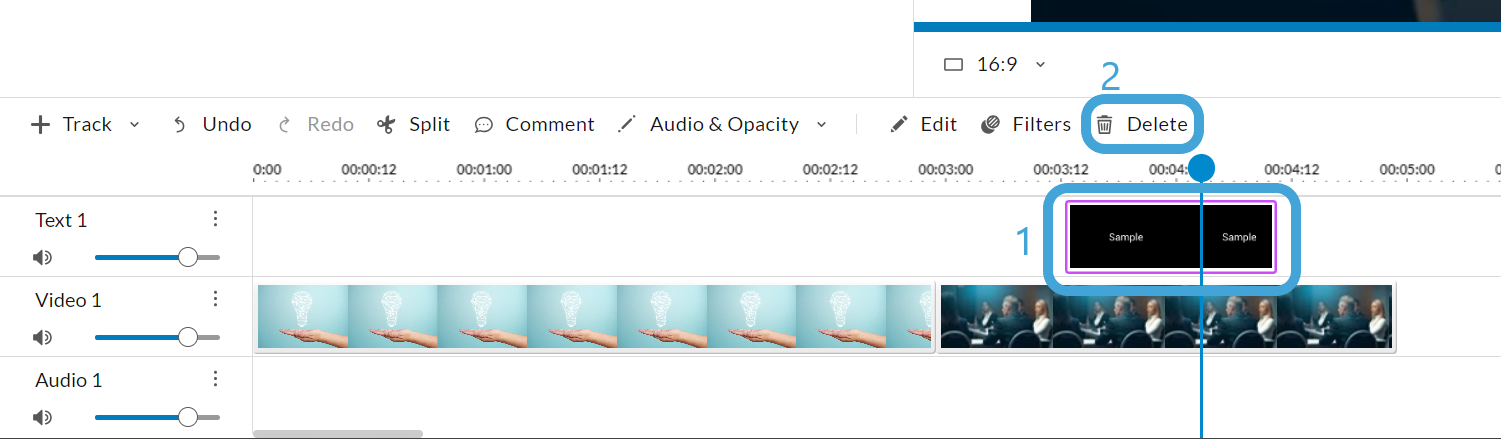1501x439 pixels.
Task: Expand the Audio & Opacity dropdown arrow
Action: click(822, 125)
